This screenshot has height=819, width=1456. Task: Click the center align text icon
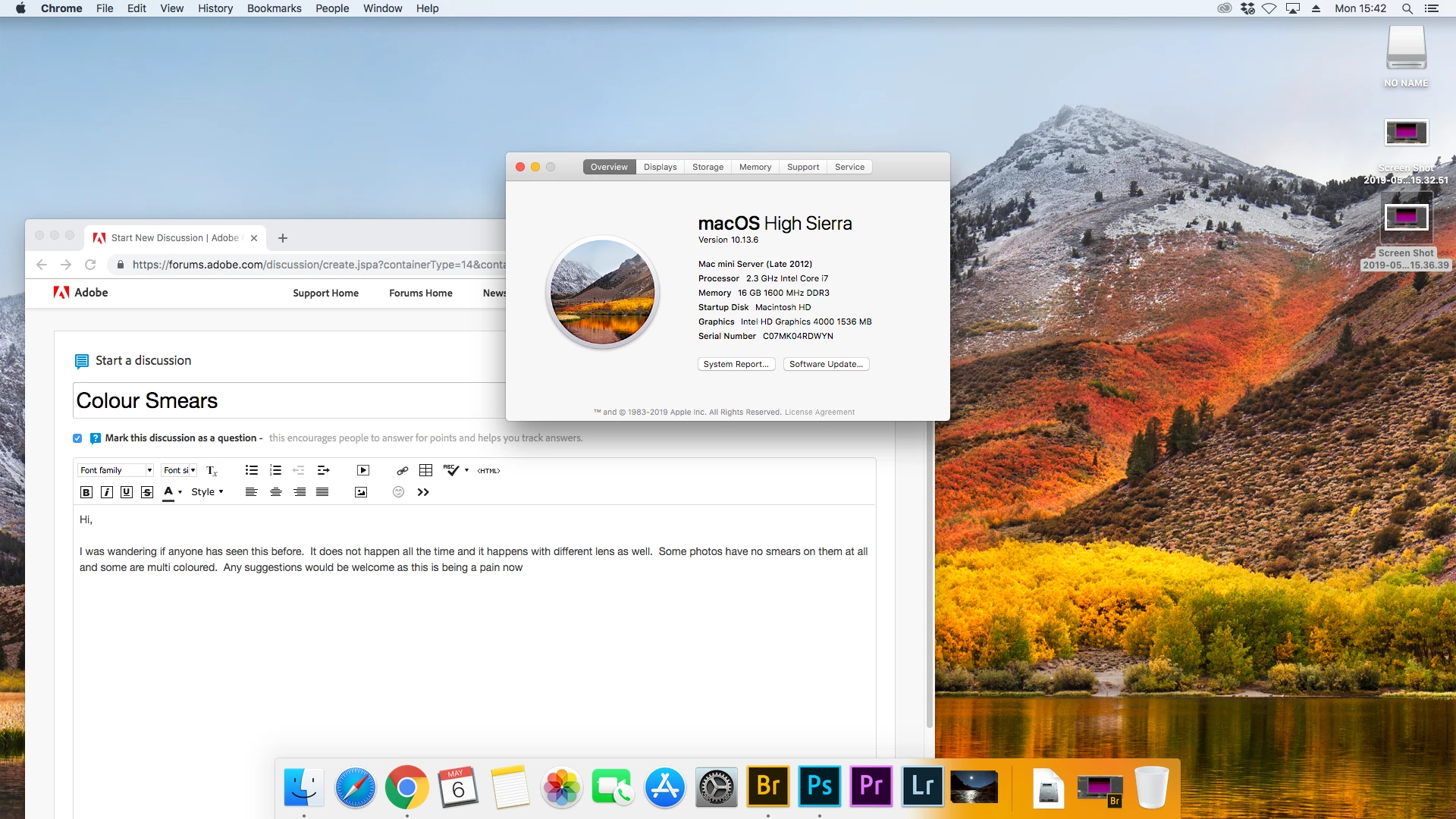(276, 492)
